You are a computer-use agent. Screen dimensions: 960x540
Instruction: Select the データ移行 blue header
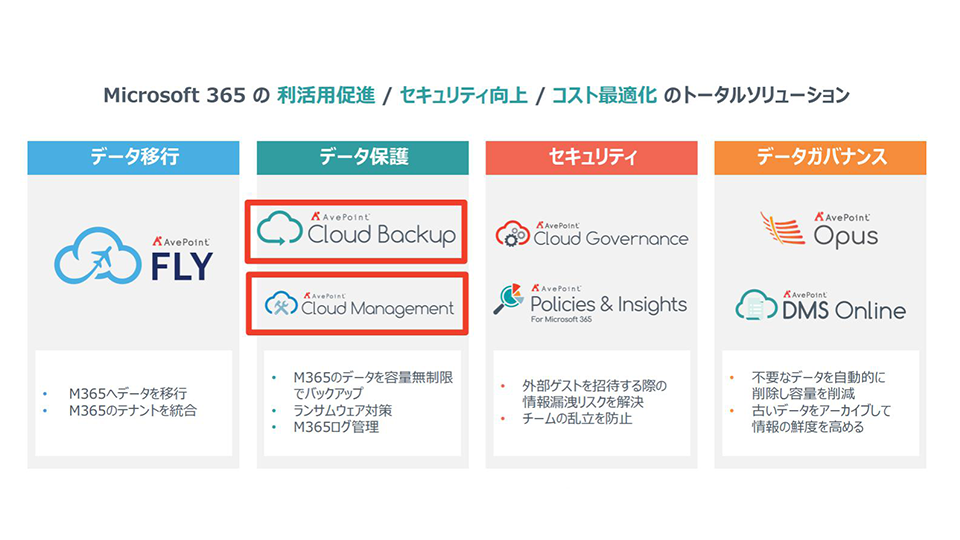pyautogui.click(x=133, y=158)
